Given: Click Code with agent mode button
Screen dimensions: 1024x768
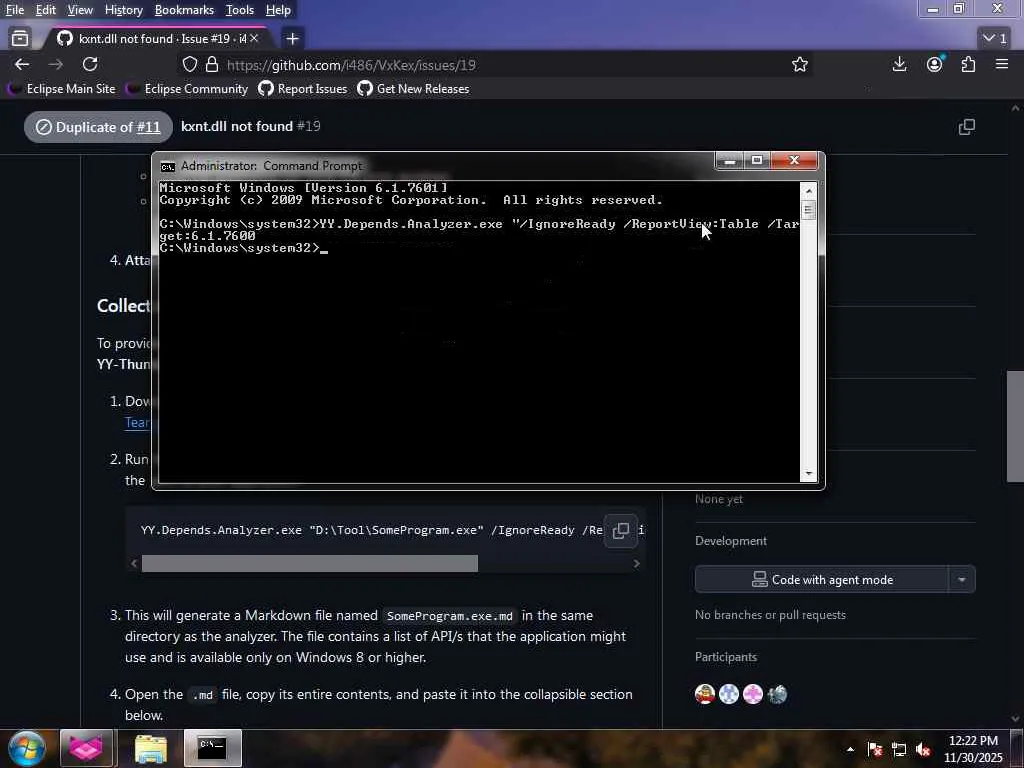Looking at the screenshot, I should click(822, 579).
